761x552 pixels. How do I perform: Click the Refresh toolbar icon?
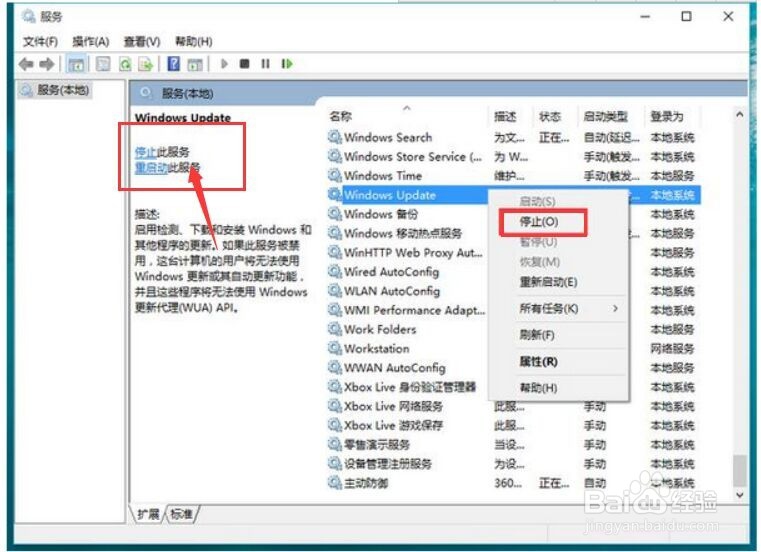pos(125,64)
